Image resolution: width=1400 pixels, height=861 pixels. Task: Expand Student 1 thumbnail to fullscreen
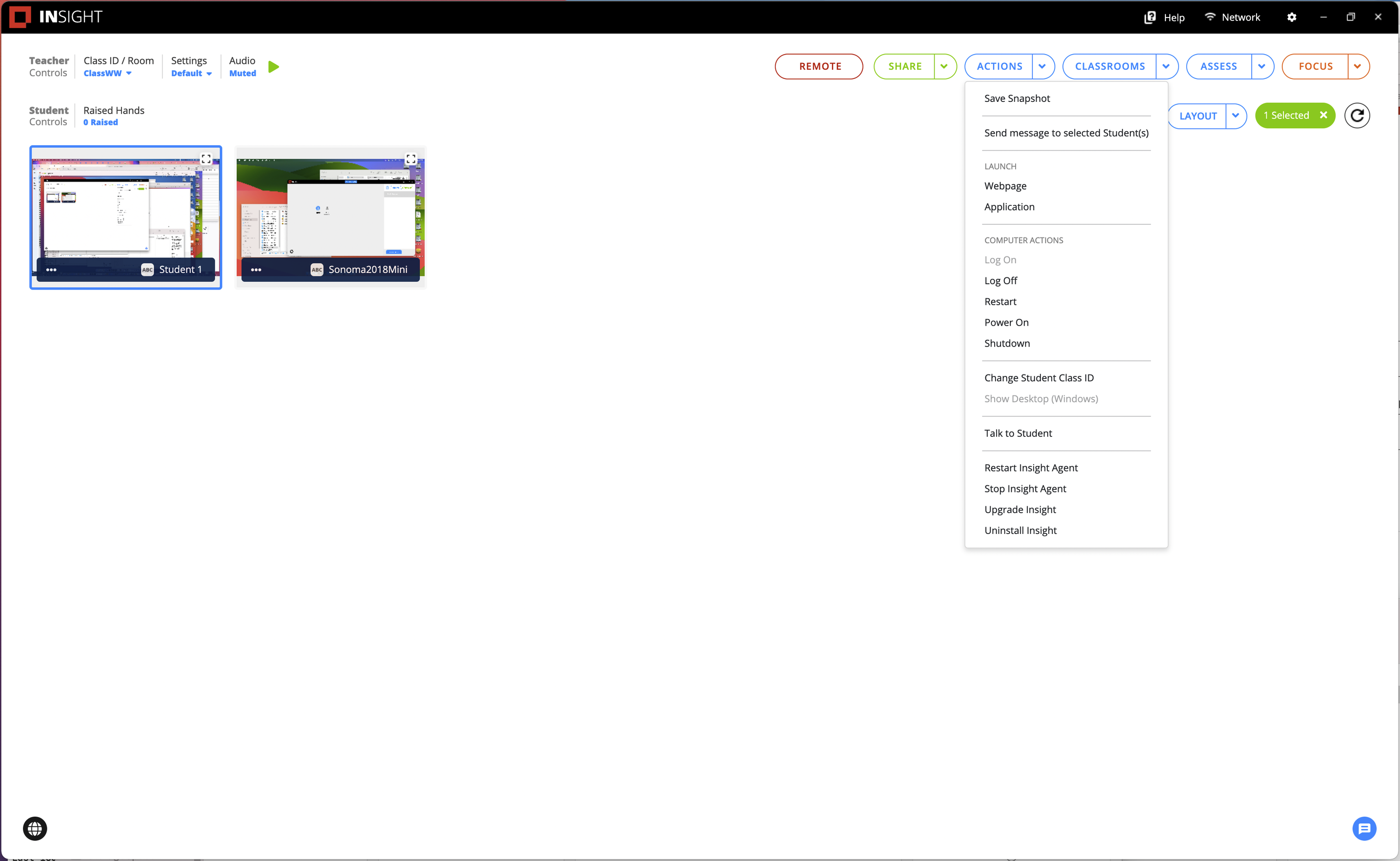[206, 158]
